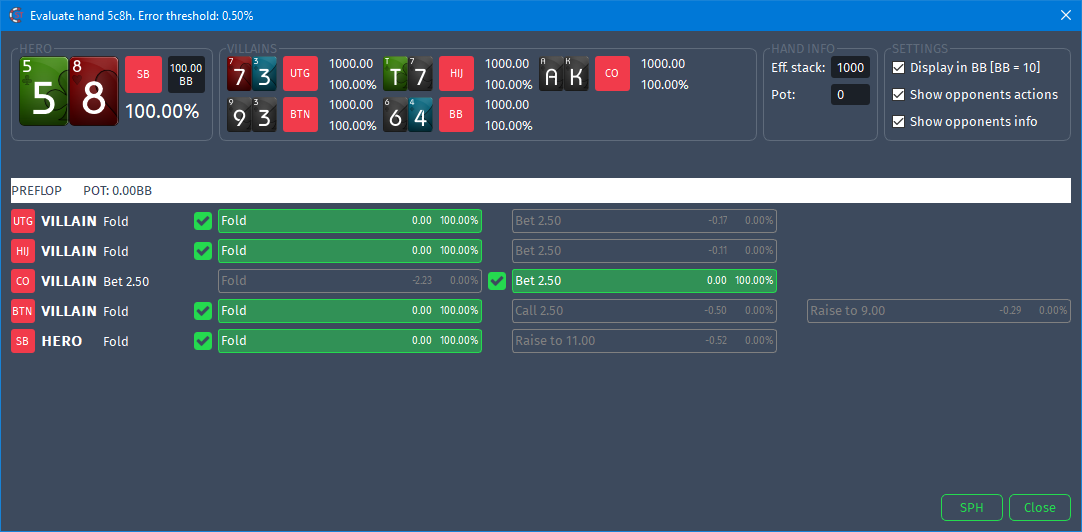This screenshot has width=1082, height=532.
Task: Click the SPH button
Action: pyautogui.click(x=972, y=507)
